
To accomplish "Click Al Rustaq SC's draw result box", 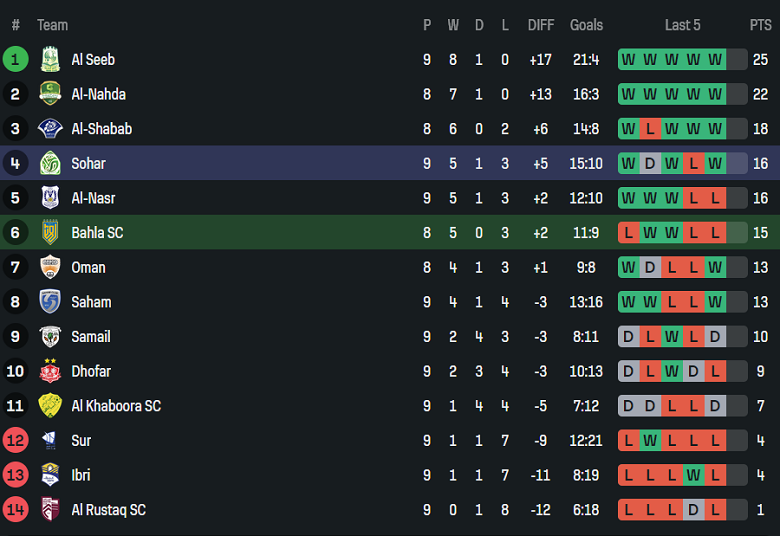I will click(693, 510).
